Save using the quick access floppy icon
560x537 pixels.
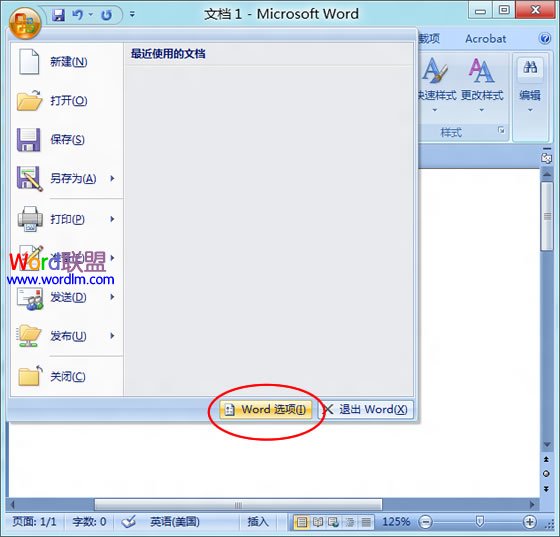(58, 15)
